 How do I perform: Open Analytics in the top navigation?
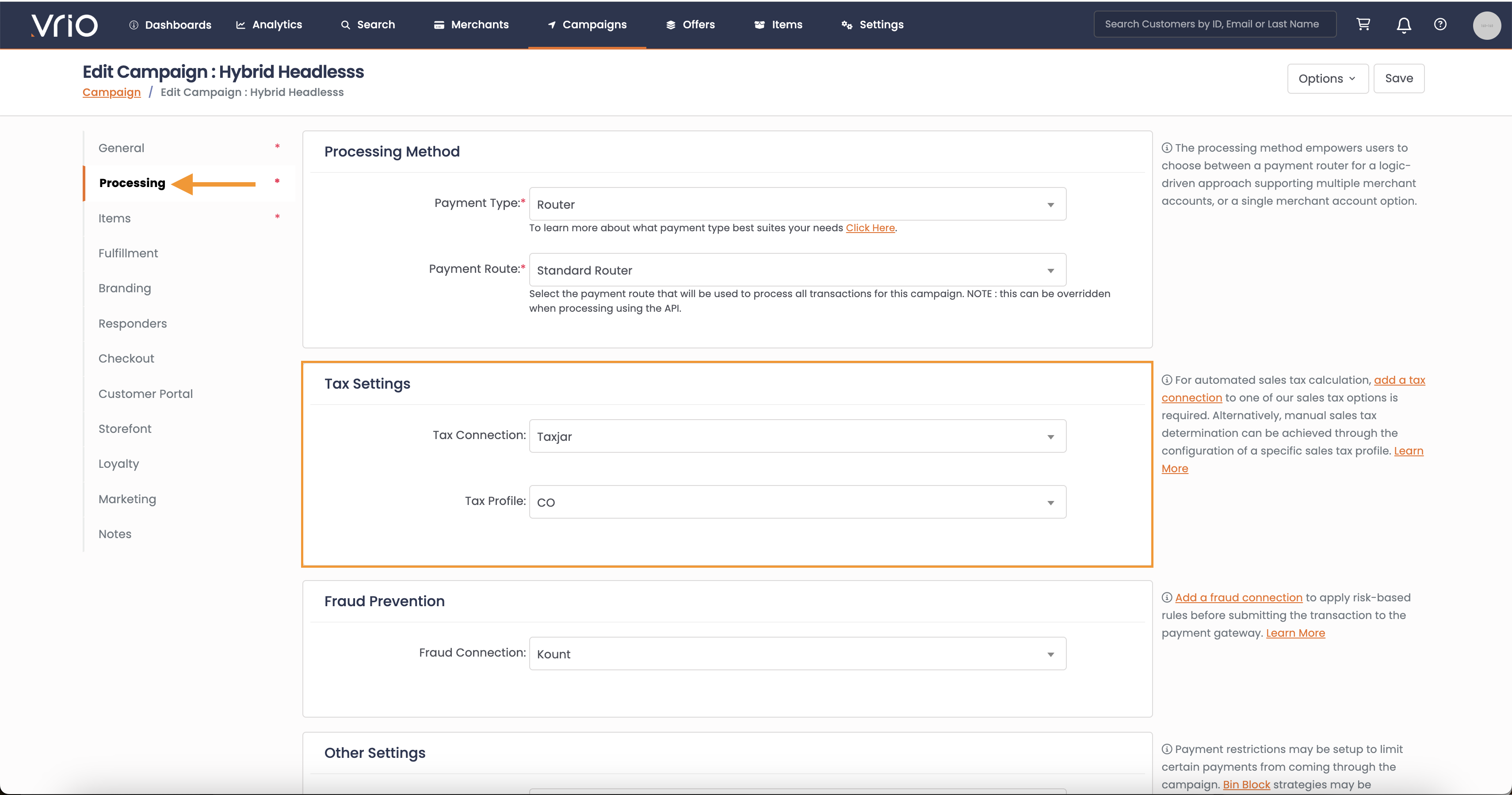(269, 25)
